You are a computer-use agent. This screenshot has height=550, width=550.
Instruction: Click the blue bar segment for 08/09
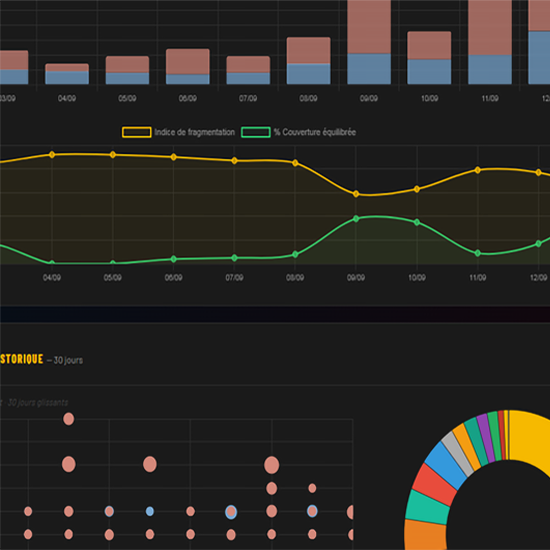pyautogui.click(x=309, y=74)
